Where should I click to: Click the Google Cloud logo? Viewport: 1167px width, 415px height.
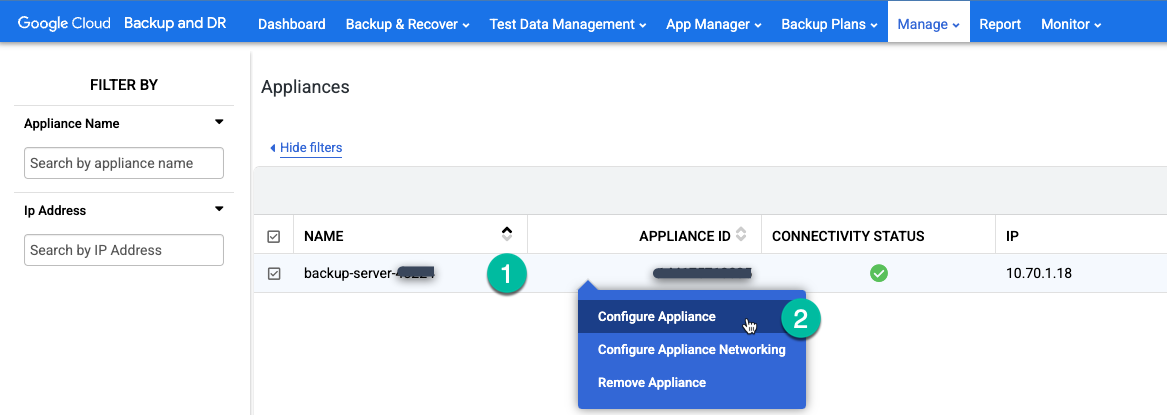click(64, 24)
